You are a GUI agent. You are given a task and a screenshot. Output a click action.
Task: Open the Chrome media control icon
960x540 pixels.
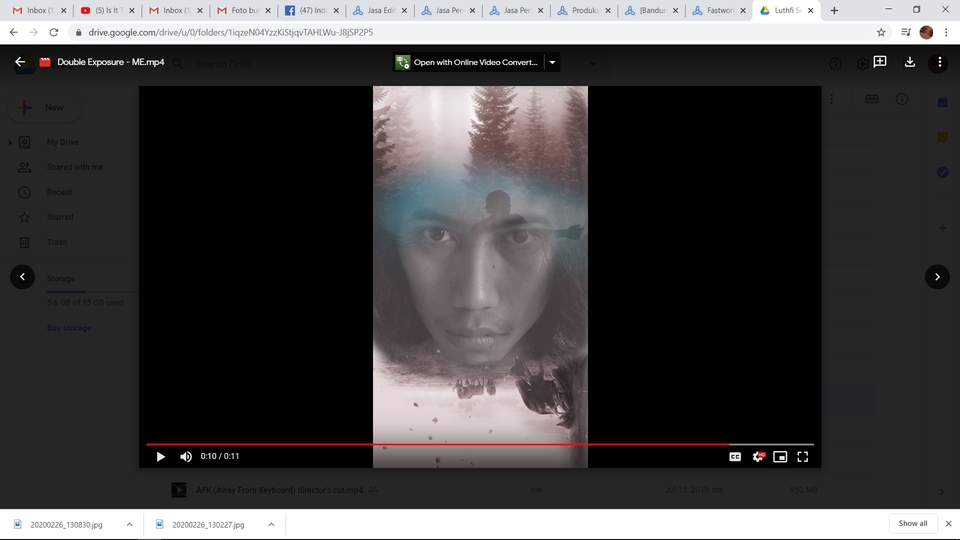tap(906, 32)
